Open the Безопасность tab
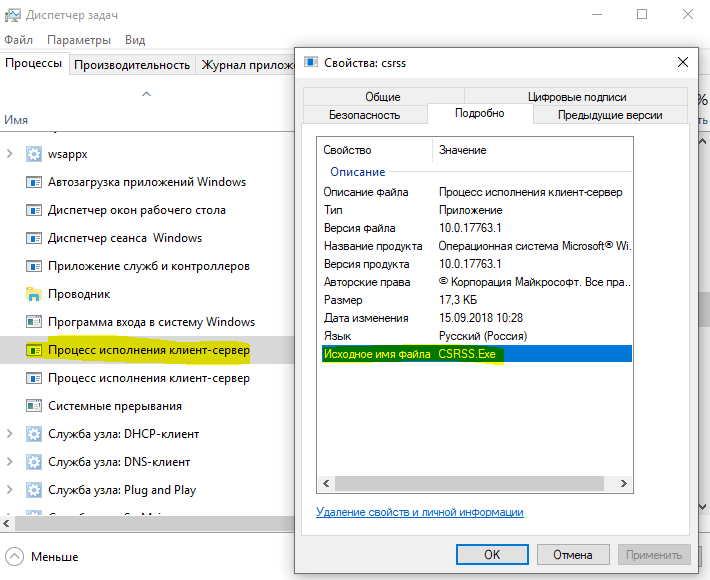This screenshot has height=580, width=710. (x=365, y=115)
